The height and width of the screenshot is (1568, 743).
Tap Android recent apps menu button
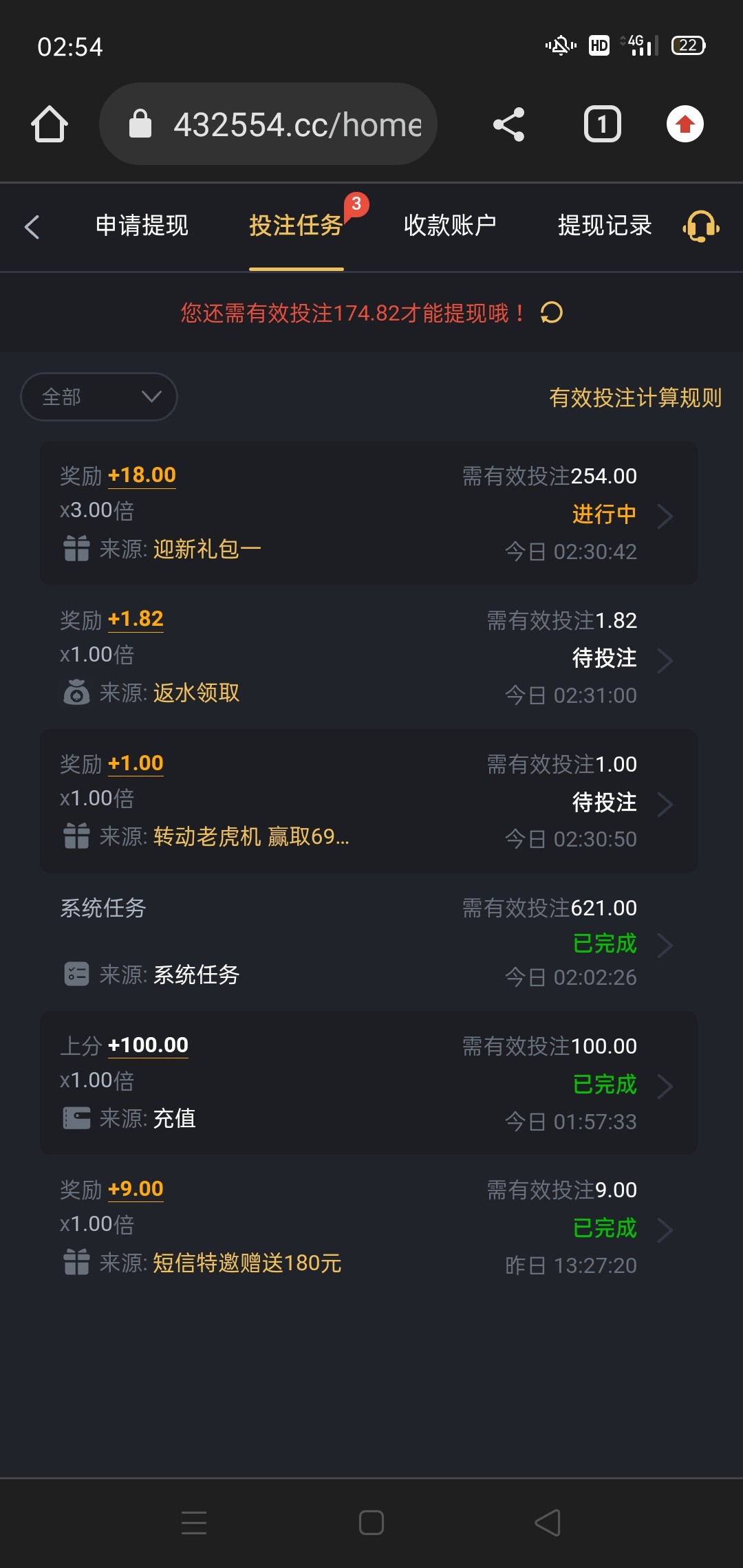[194, 1523]
